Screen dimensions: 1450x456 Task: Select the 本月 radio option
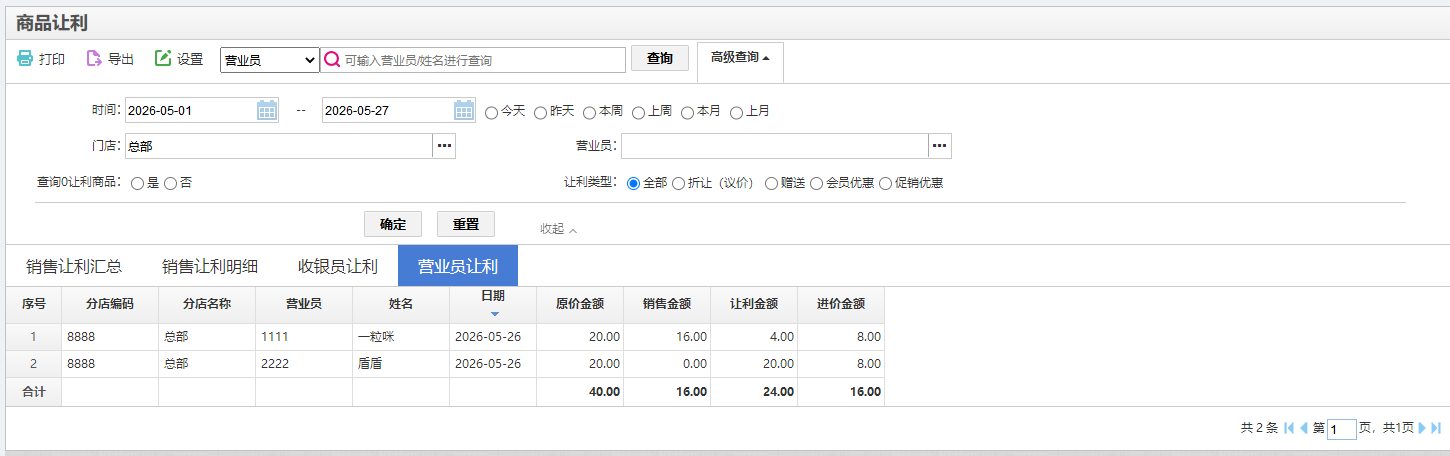pos(687,112)
